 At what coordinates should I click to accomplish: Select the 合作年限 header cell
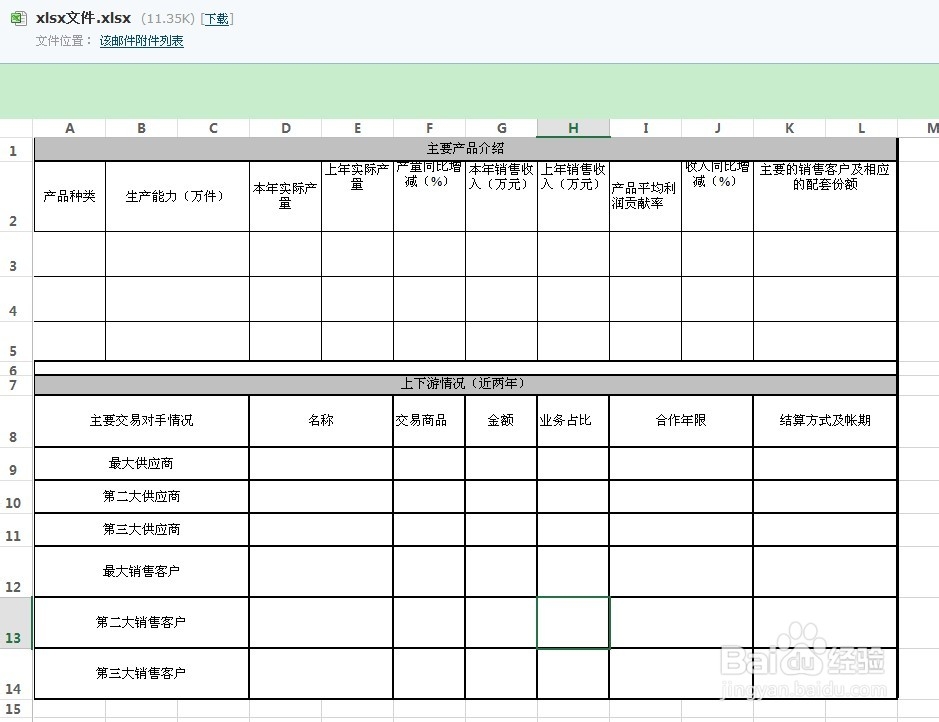click(679, 420)
